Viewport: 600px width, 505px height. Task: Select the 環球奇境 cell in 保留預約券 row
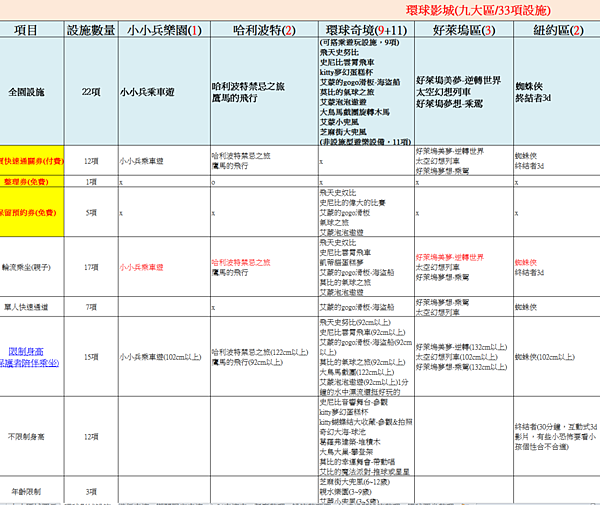(366, 212)
